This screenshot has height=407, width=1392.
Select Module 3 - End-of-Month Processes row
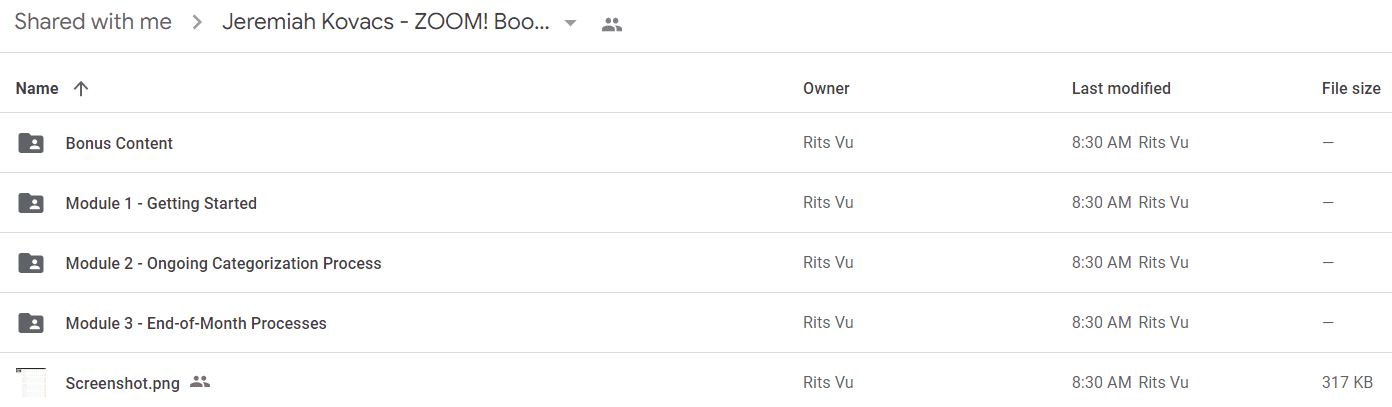coord(696,323)
